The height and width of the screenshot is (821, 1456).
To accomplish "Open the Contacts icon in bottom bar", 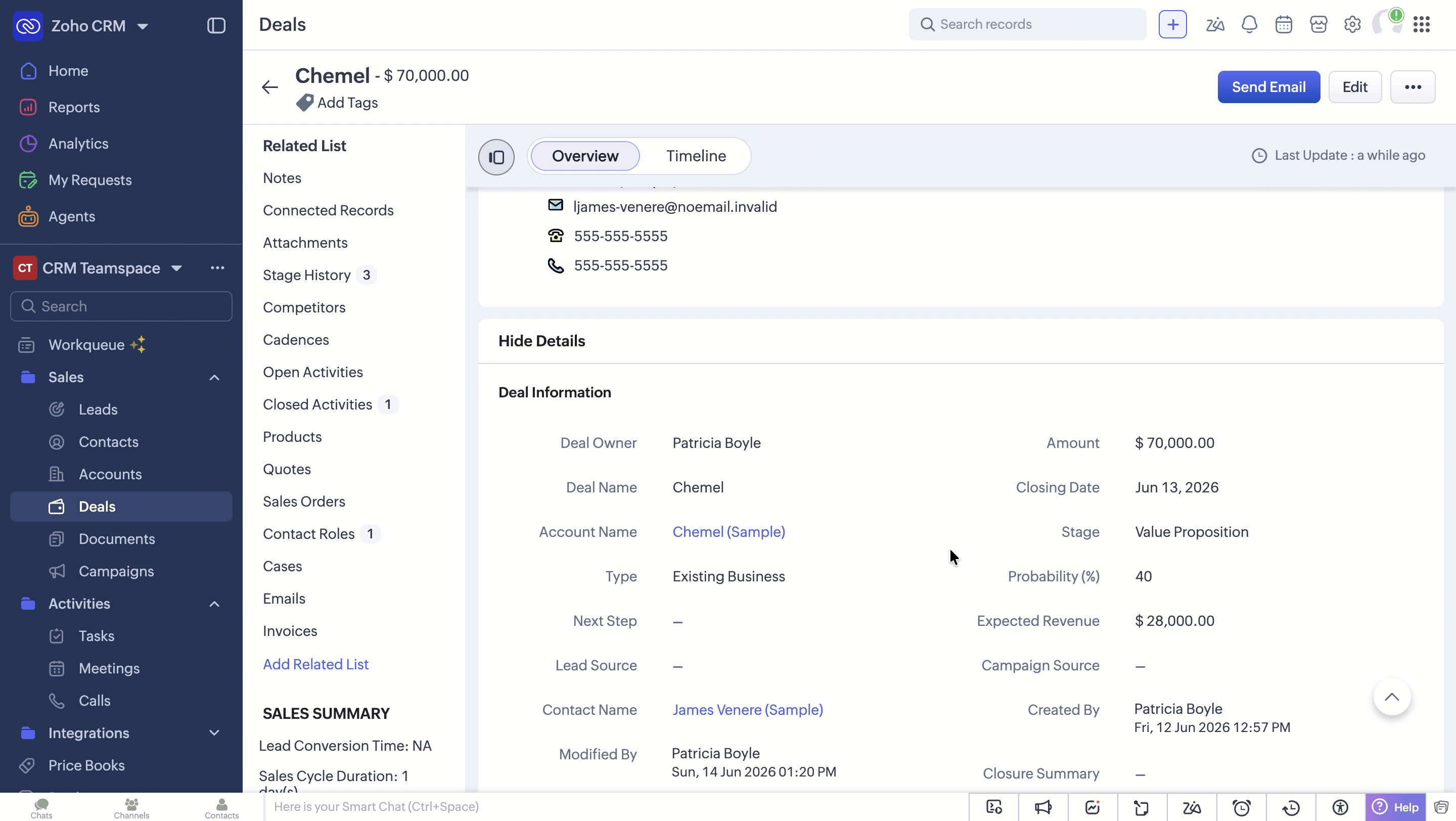I will [221, 808].
